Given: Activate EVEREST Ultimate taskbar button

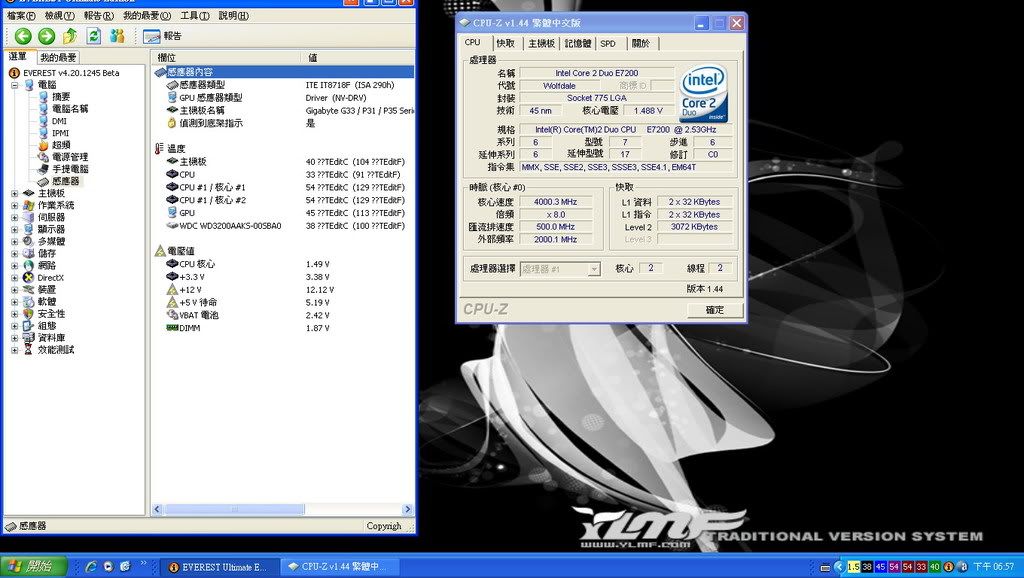Looking at the screenshot, I should [219, 568].
